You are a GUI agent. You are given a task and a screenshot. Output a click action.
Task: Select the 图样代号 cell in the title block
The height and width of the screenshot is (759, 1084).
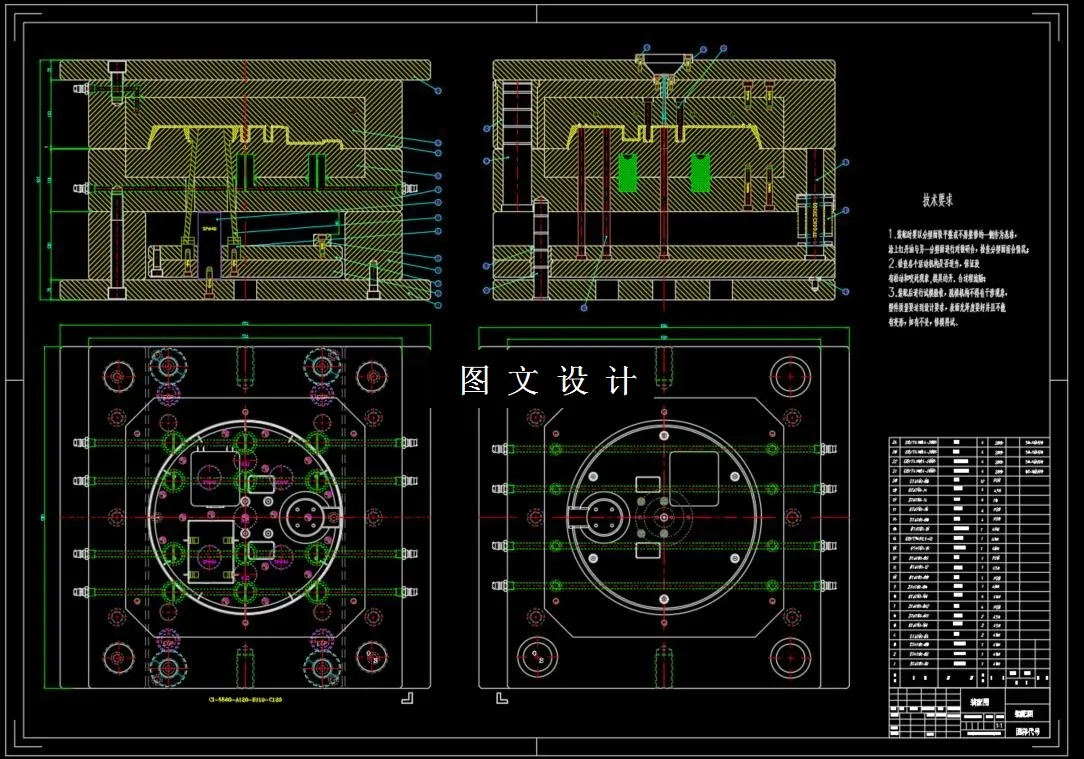[x=1027, y=731]
